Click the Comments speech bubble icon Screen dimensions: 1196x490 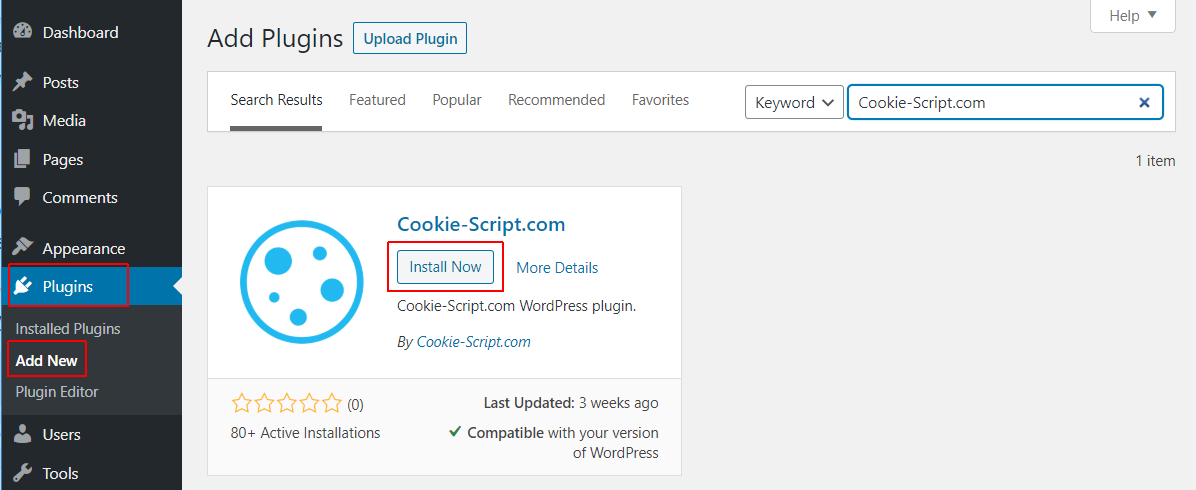(x=24, y=198)
